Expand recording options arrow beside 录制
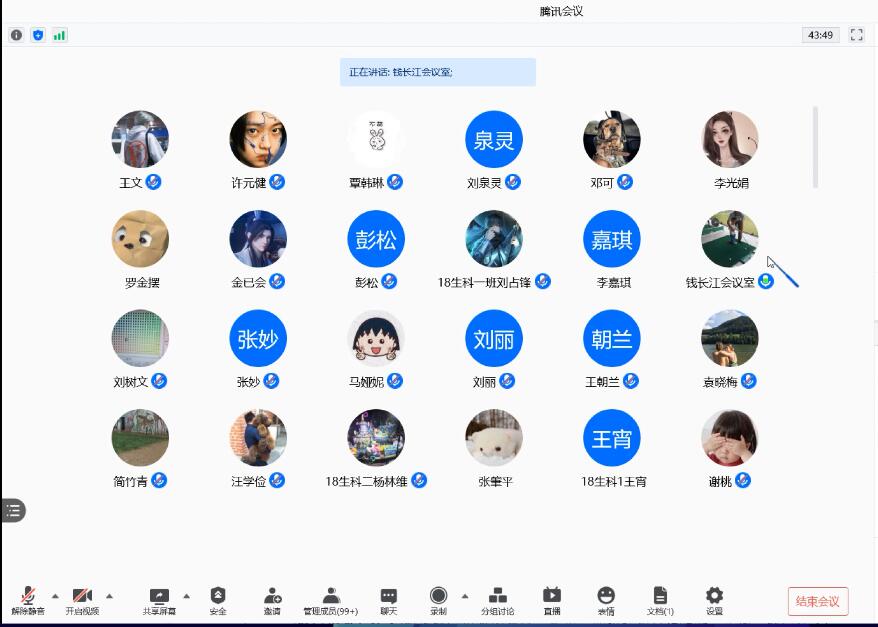878x627 pixels. coord(464,596)
